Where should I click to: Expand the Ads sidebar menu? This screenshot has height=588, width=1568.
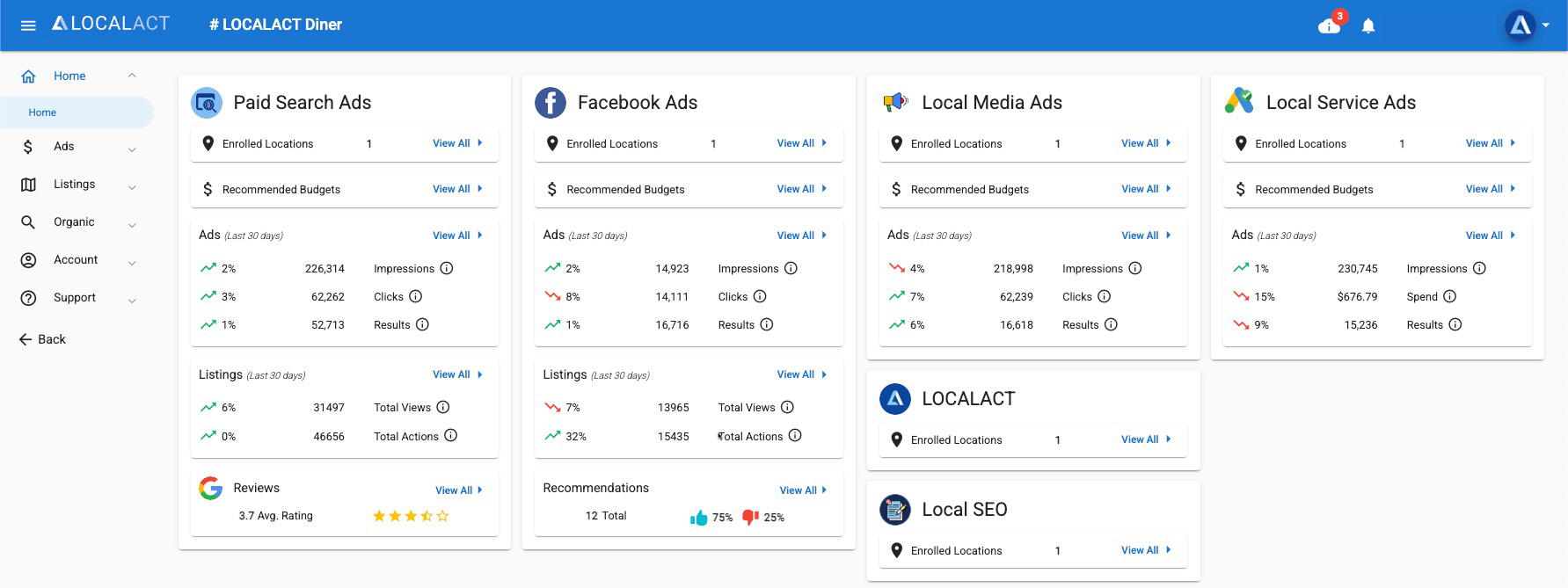pos(132,149)
